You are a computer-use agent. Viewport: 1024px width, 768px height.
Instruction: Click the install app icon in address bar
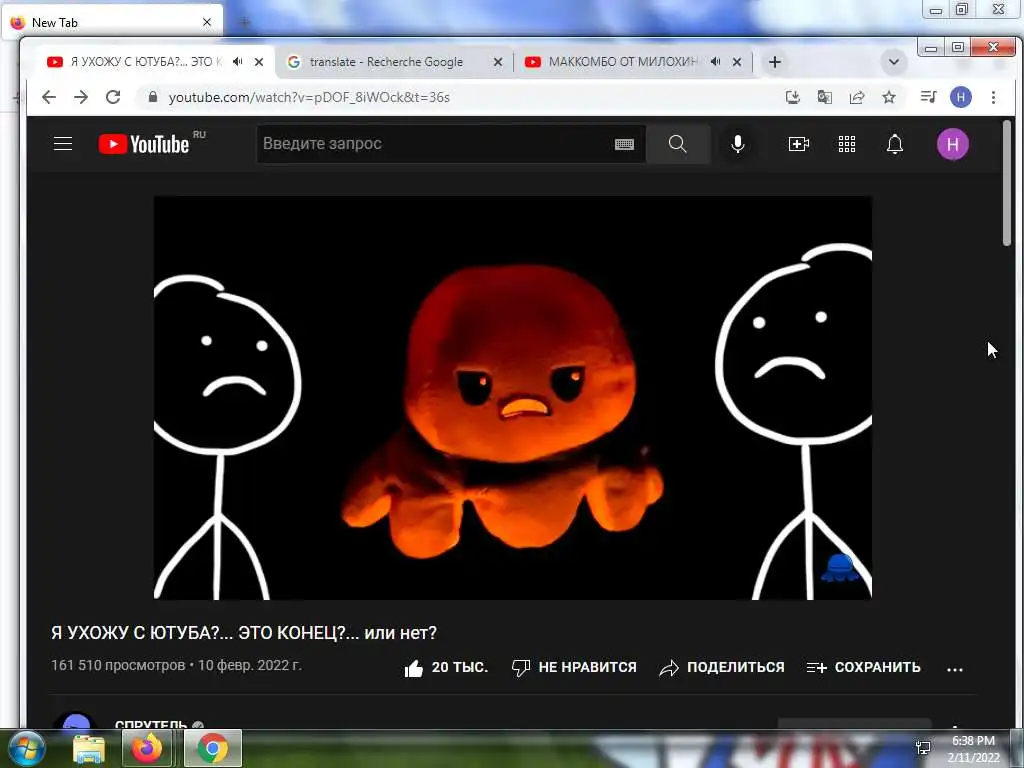tap(793, 97)
